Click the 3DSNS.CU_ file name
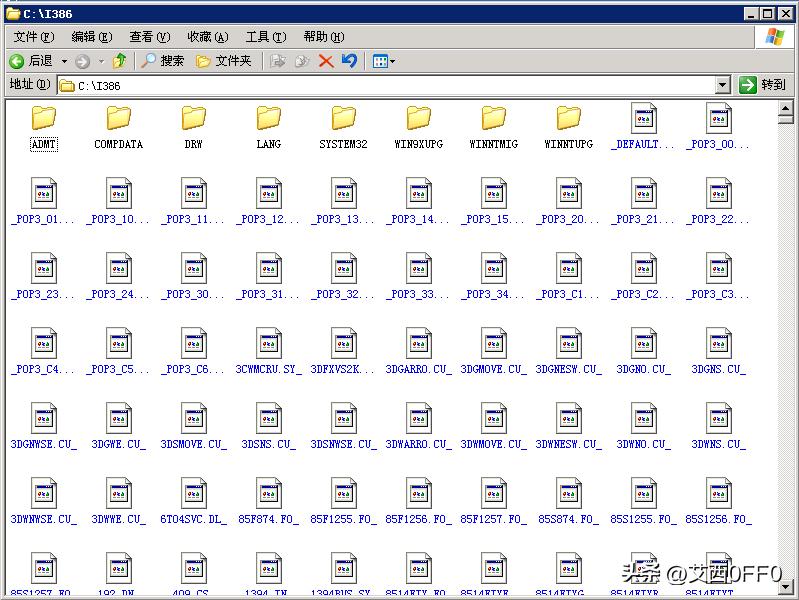The image size is (799, 600). (x=269, y=445)
